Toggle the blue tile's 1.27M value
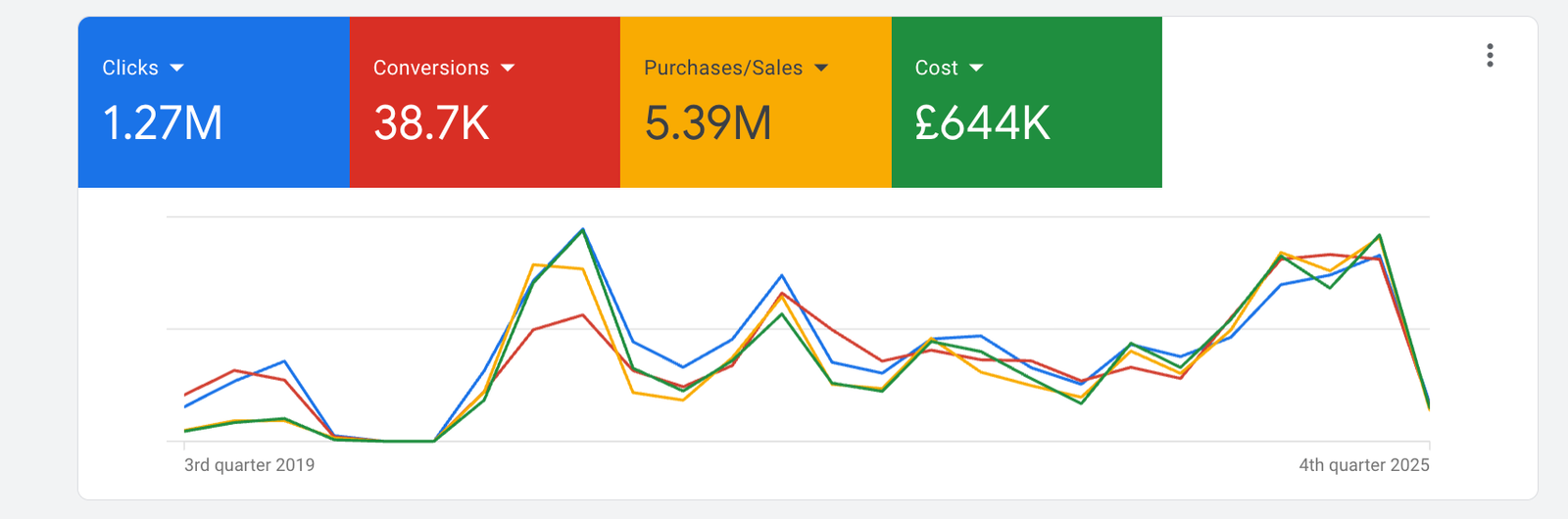Viewport: 1568px width, 519px height. 163,123
